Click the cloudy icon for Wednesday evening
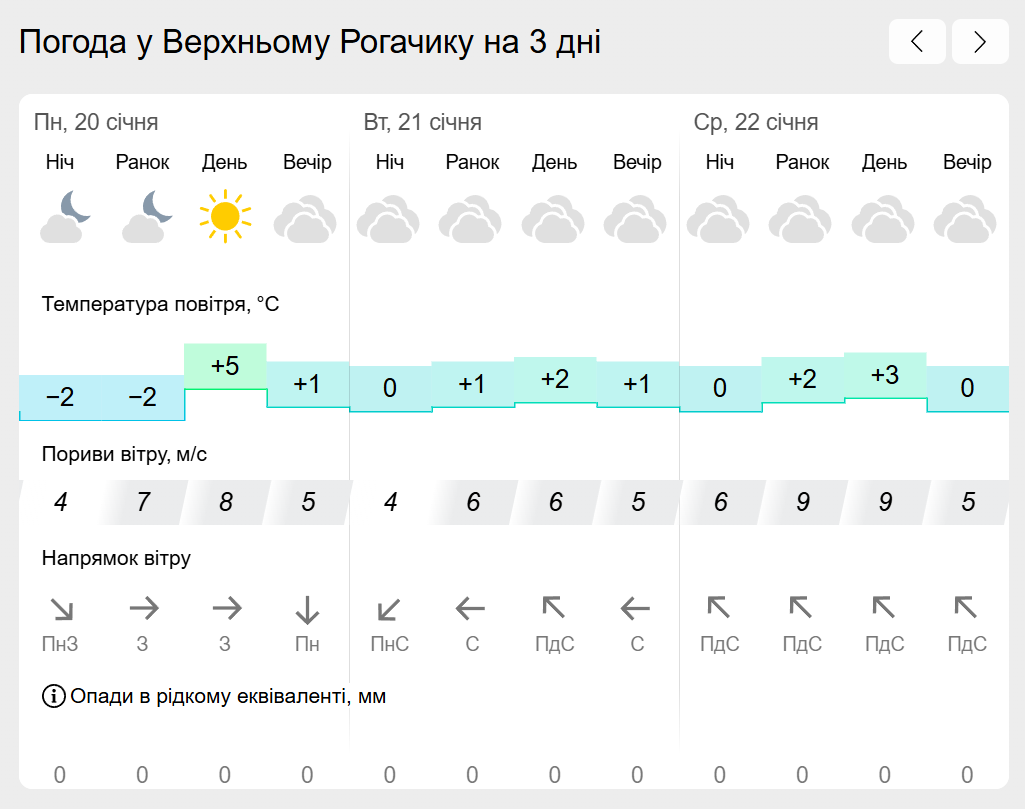This screenshot has width=1025, height=809. (x=966, y=219)
